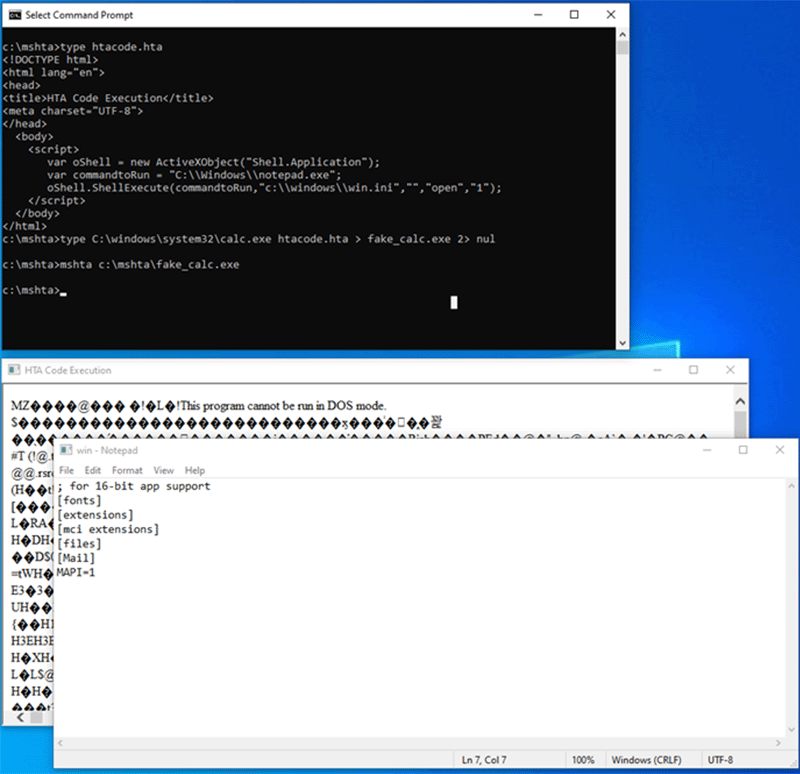800x774 pixels.
Task: Click the '[Mail]' line in Notepad
Action: (76, 558)
